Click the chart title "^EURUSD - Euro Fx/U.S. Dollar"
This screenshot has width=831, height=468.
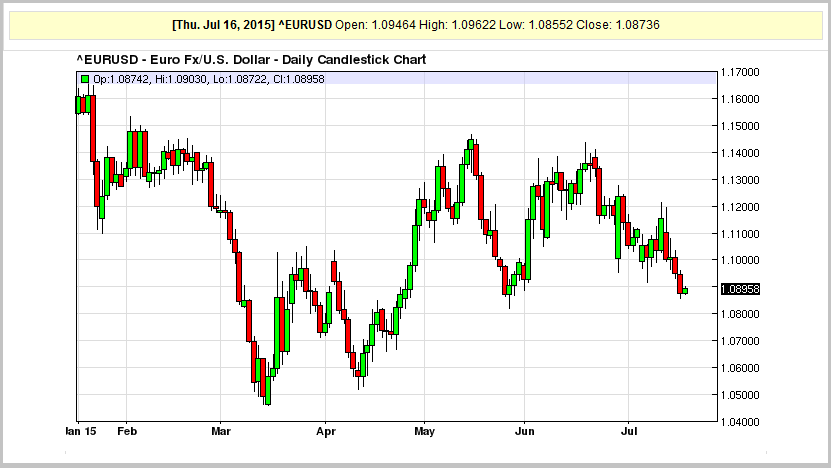(176, 59)
